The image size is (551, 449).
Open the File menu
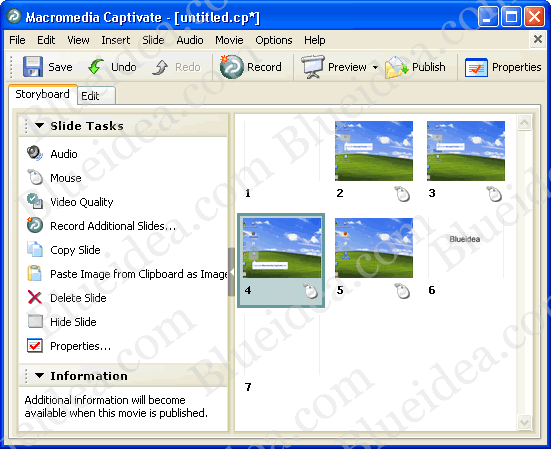pos(17,40)
